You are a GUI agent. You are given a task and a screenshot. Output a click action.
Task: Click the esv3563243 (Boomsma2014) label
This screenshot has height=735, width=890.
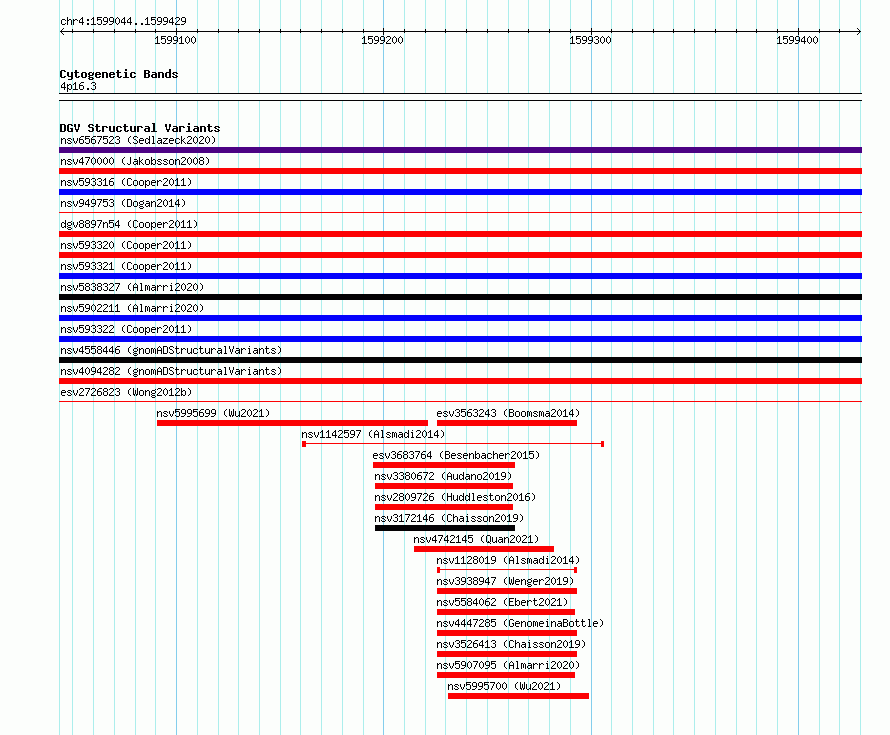click(x=508, y=413)
